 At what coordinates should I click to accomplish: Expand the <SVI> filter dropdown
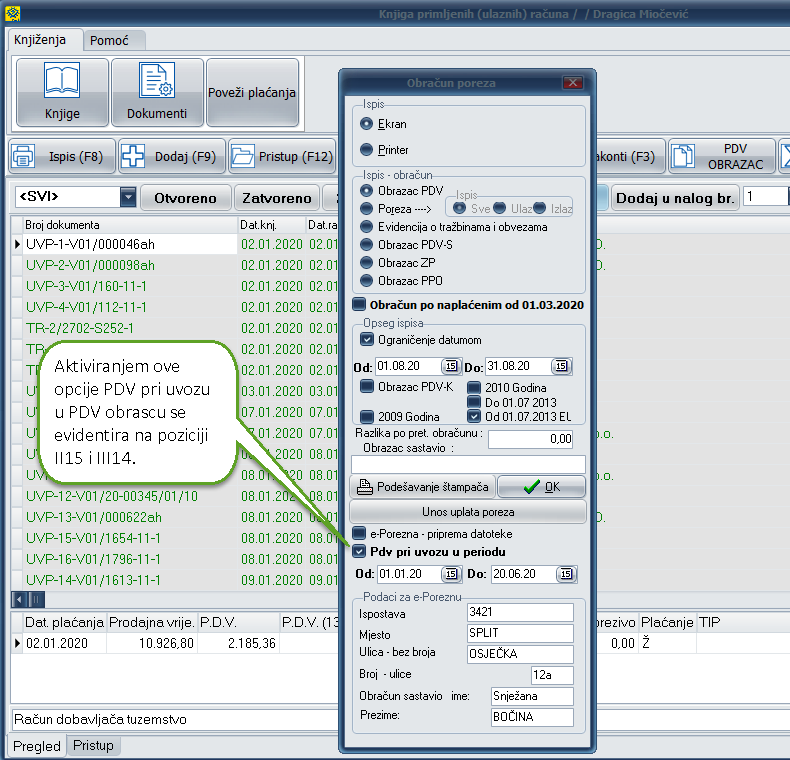coord(128,198)
